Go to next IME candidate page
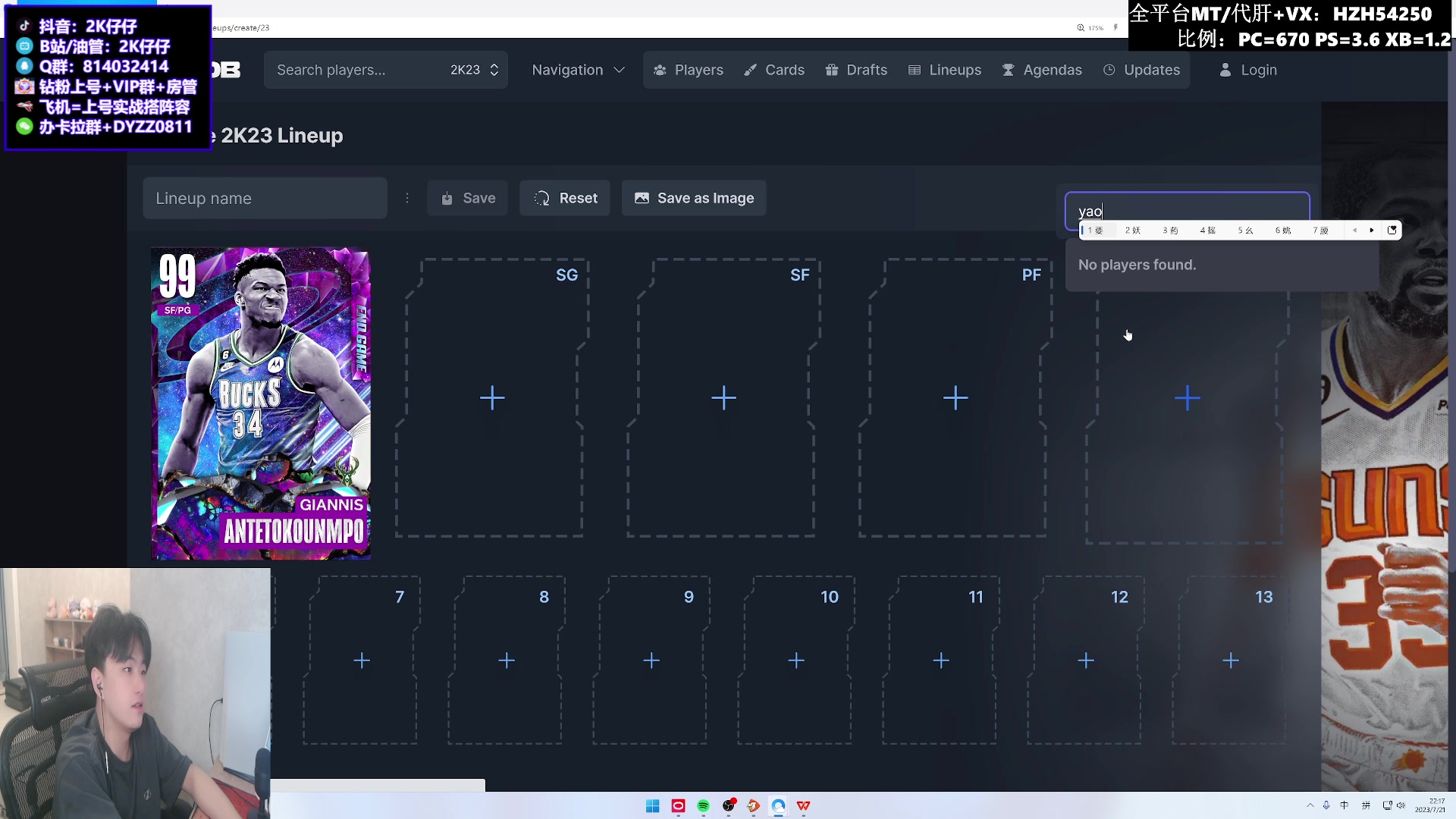The height and width of the screenshot is (819, 1456). point(1372,231)
